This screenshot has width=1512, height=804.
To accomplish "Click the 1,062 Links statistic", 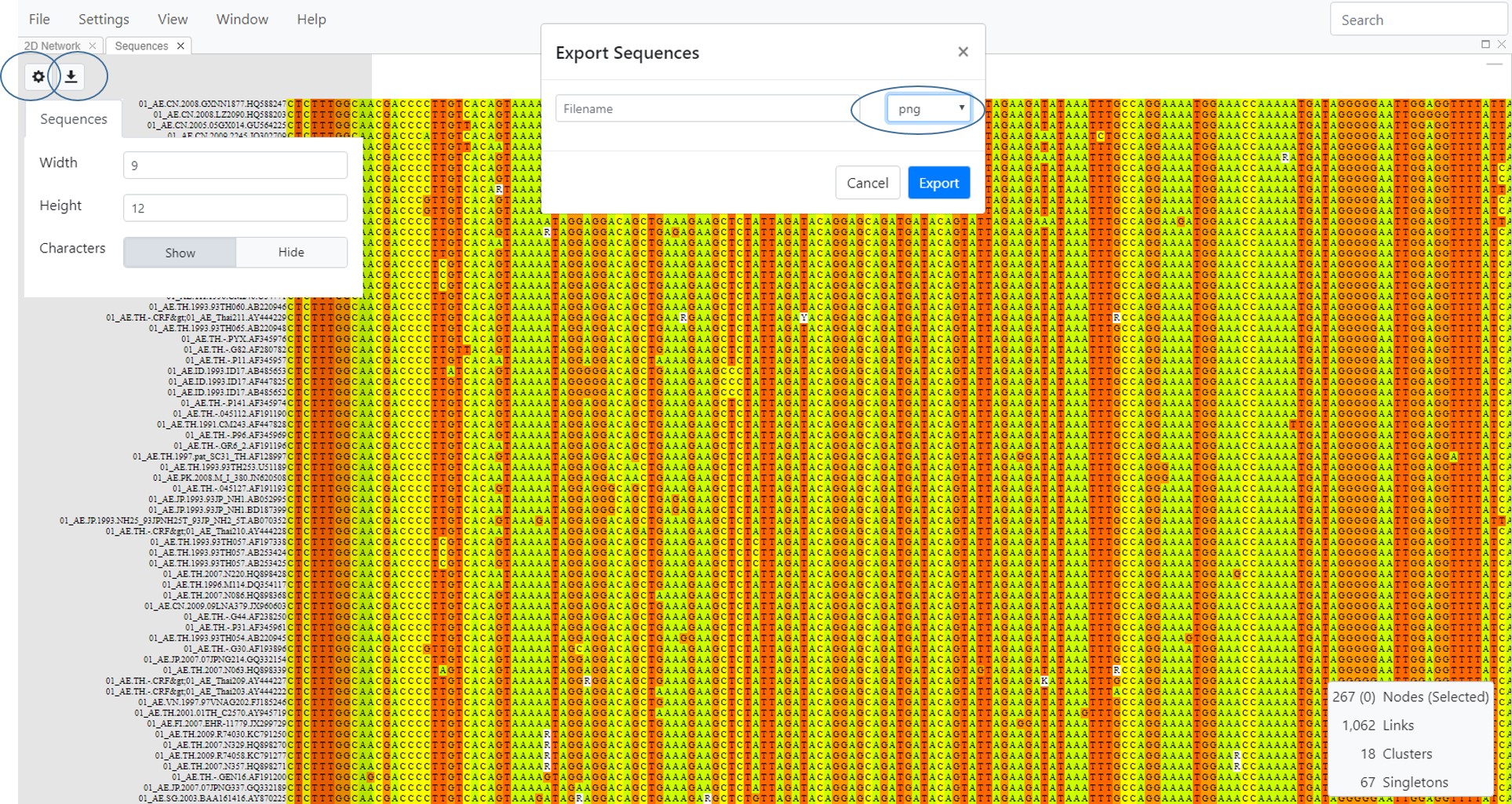I will pyautogui.click(x=1378, y=725).
